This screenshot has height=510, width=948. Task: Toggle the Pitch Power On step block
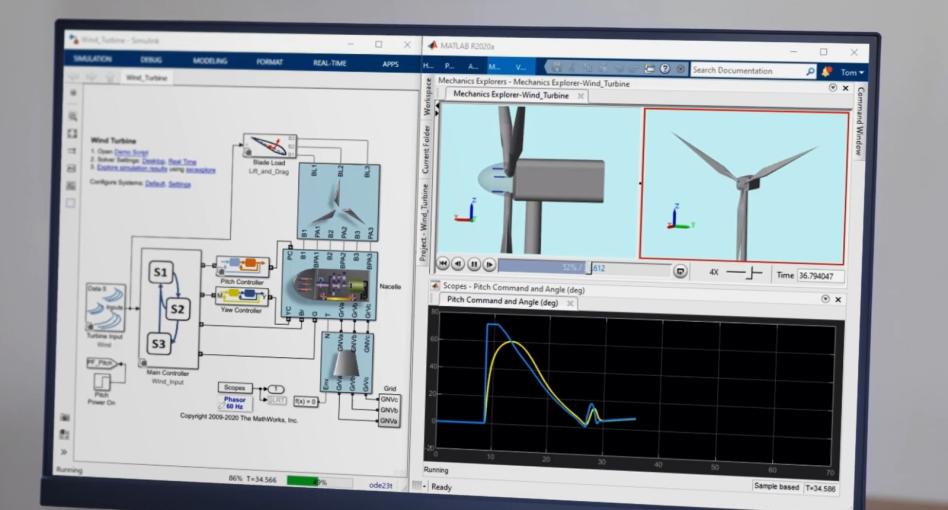(x=103, y=381)
